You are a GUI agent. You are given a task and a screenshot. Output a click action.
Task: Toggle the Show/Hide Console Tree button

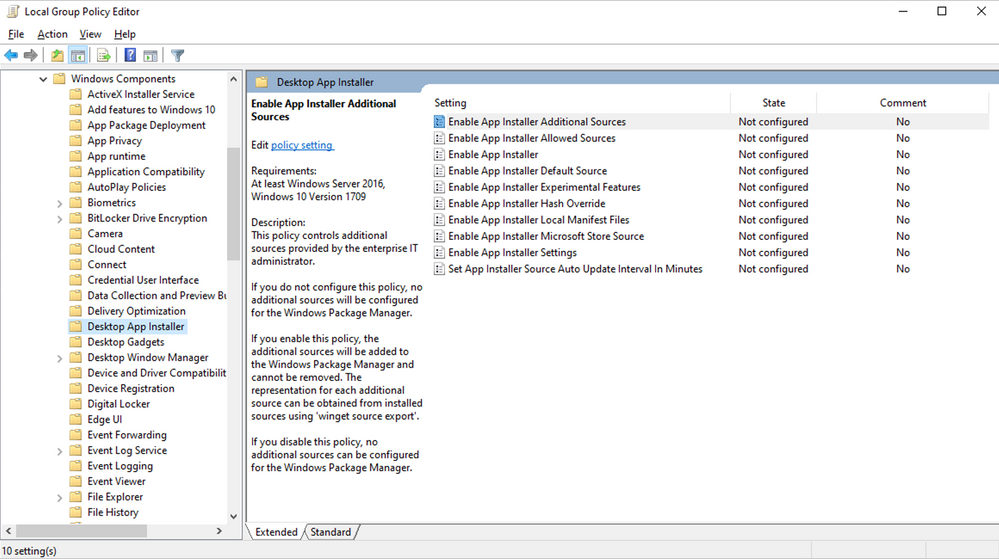(x=77, y=56)
